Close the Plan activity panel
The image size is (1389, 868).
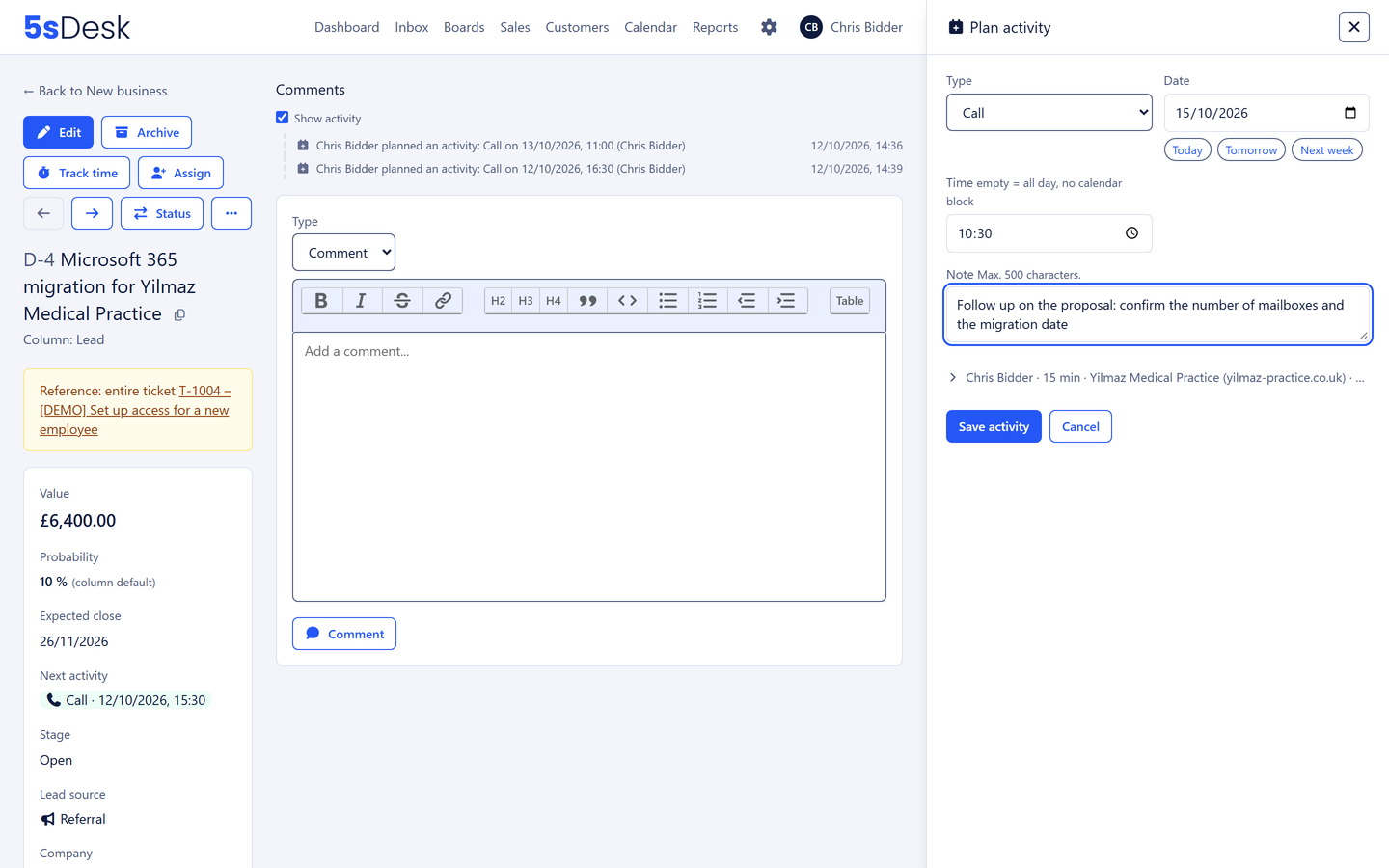(1354, 27)
